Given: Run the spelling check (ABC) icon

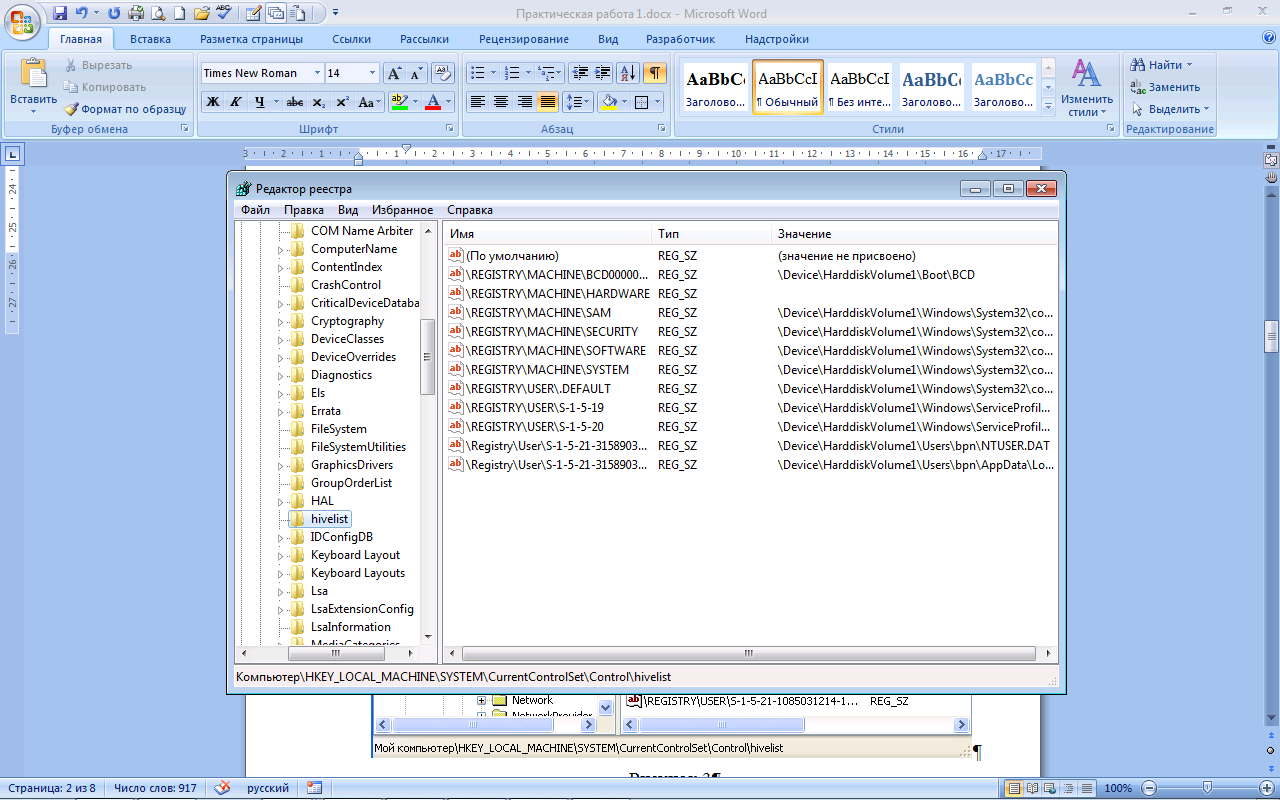Looking at the screenshot, I should [x=222, y=13].
